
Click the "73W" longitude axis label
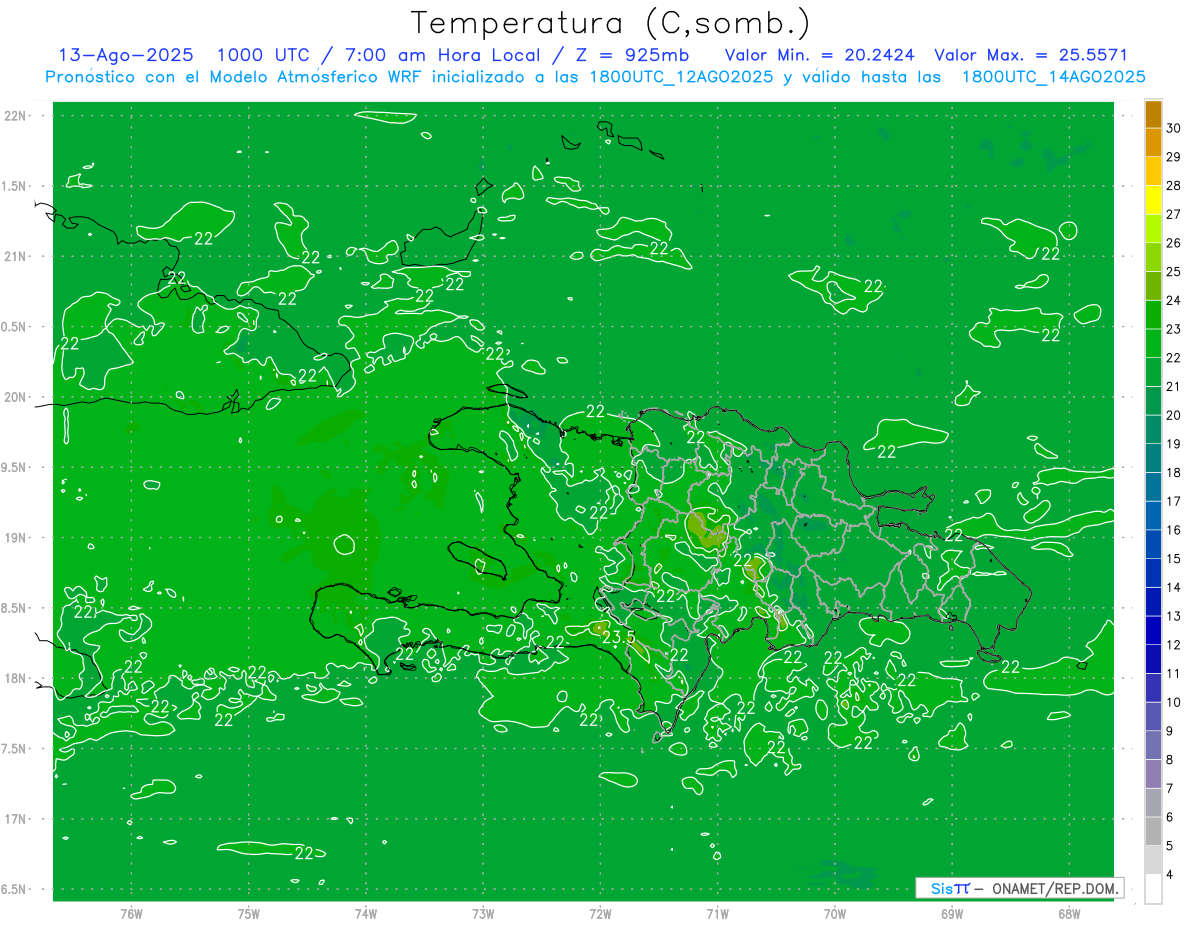[x=483, y=914]
